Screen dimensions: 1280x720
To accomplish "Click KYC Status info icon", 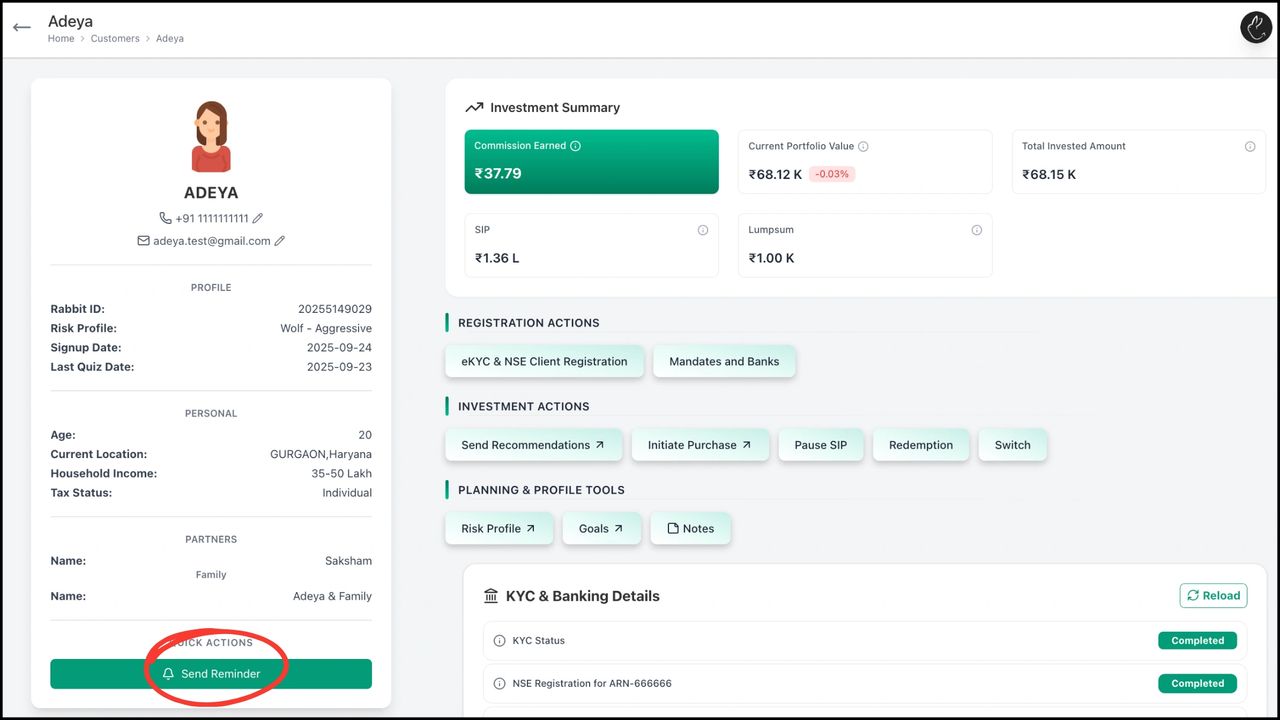I will point(499,641).
